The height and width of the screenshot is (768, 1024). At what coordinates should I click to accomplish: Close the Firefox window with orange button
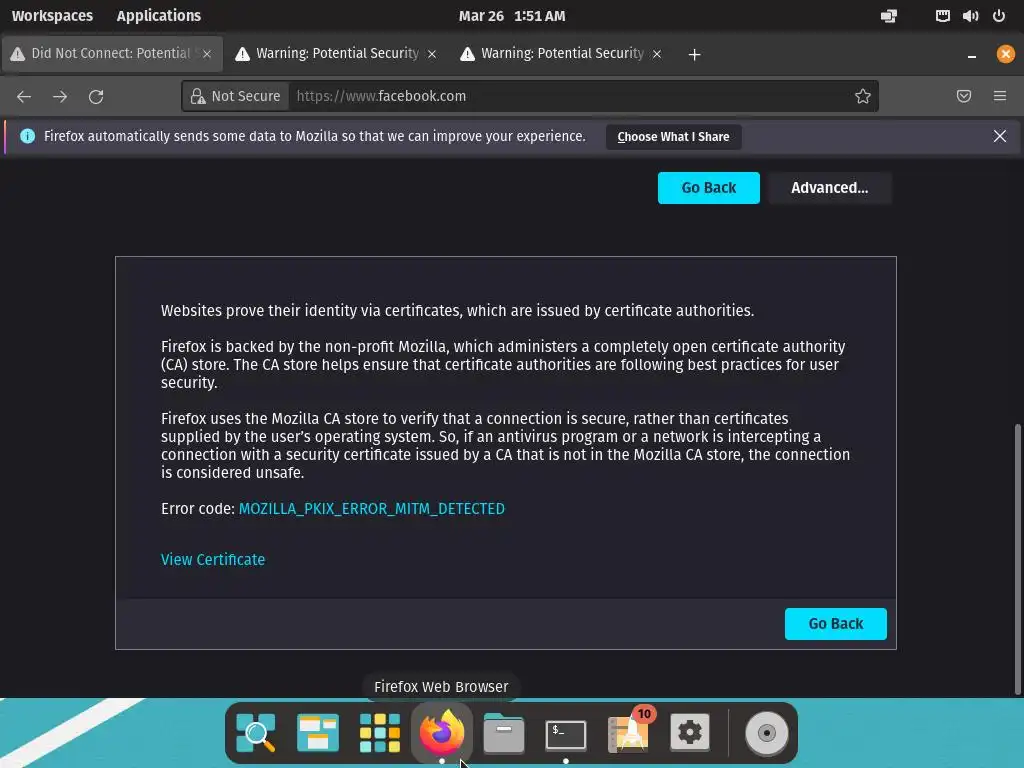coord(1006,54)
